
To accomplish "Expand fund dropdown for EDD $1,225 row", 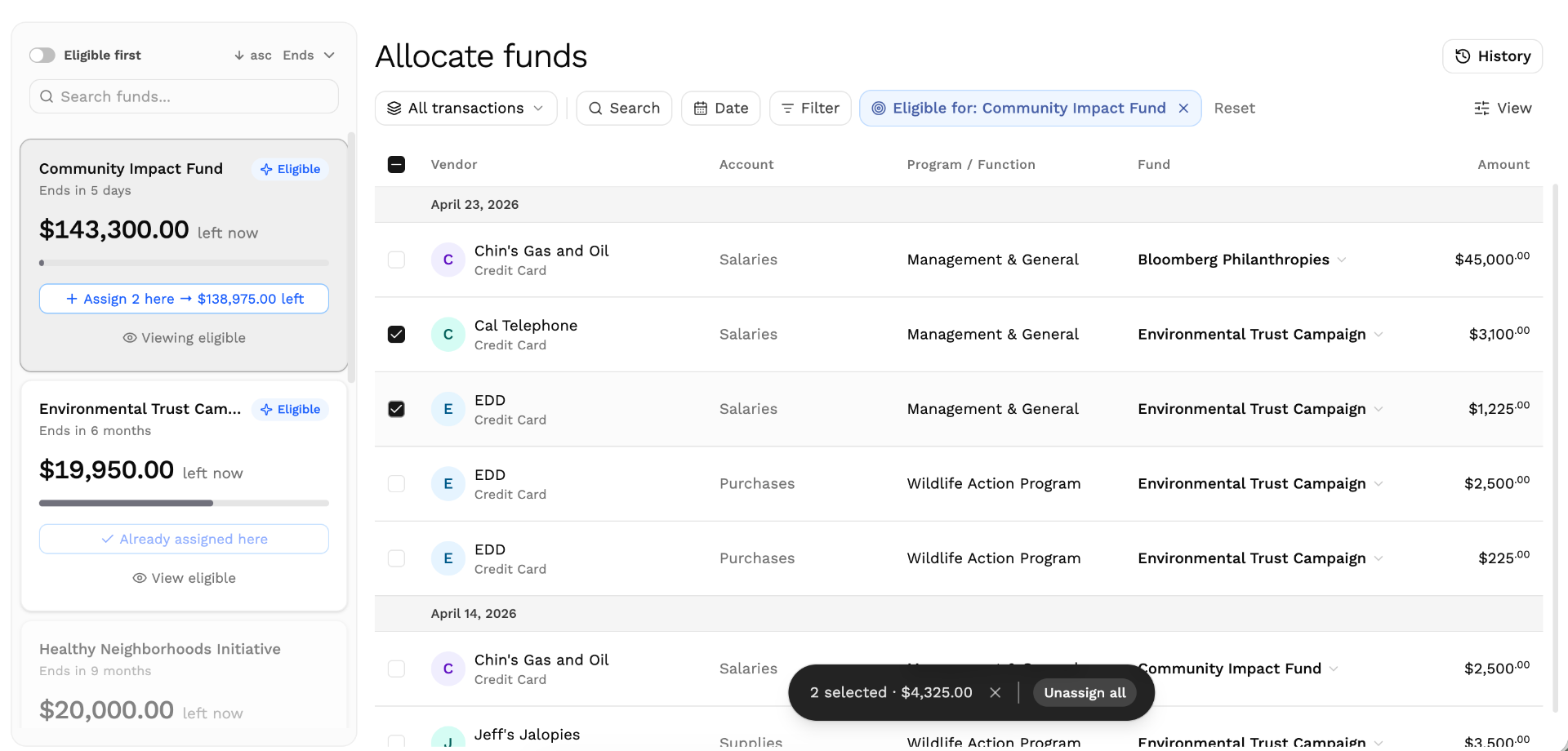I will (x=1379, y=409).
